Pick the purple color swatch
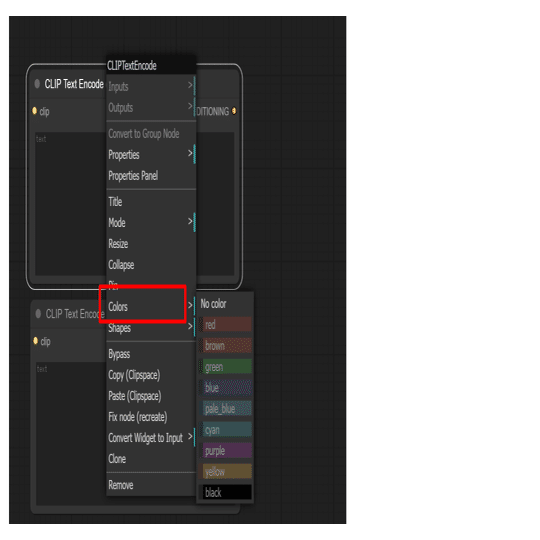 [225, 451]
